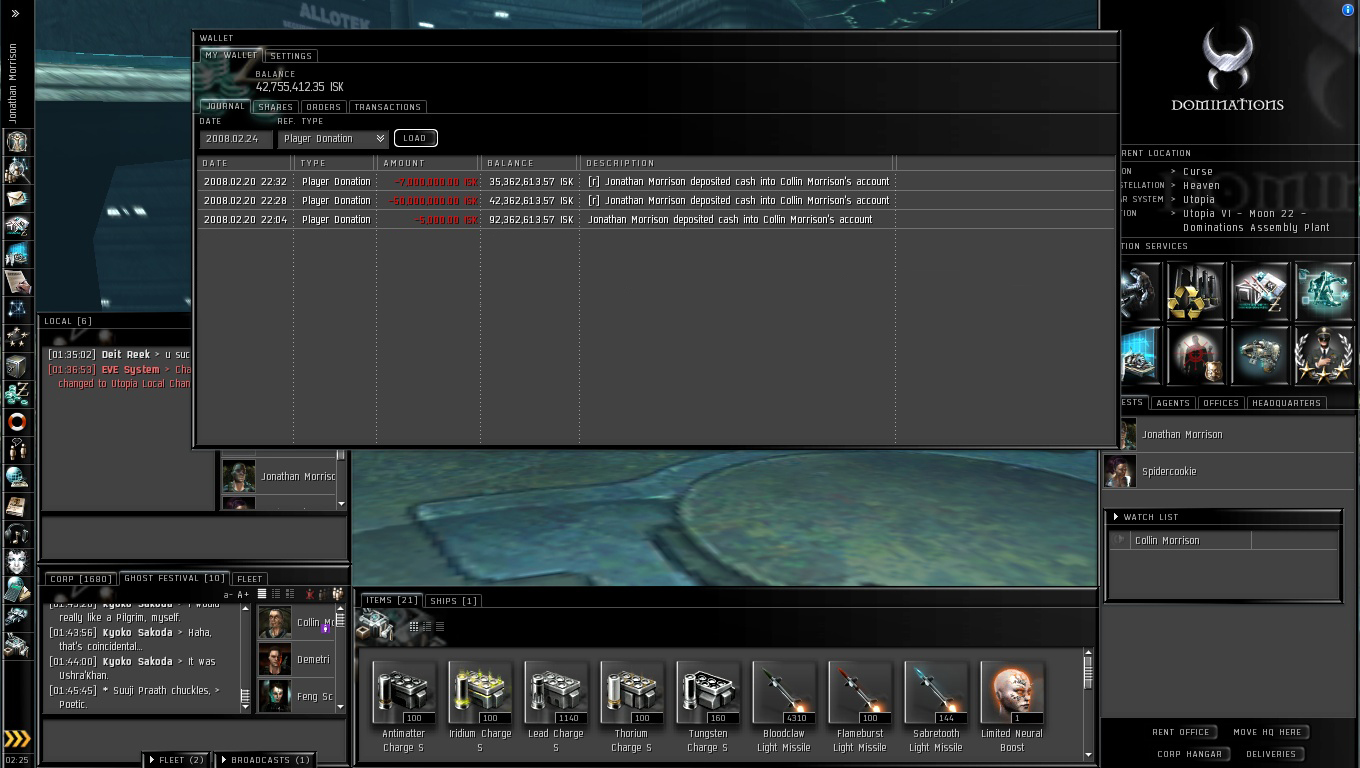Open the teal robot station service icon
1360x768 pixels.
(1324, 292)
